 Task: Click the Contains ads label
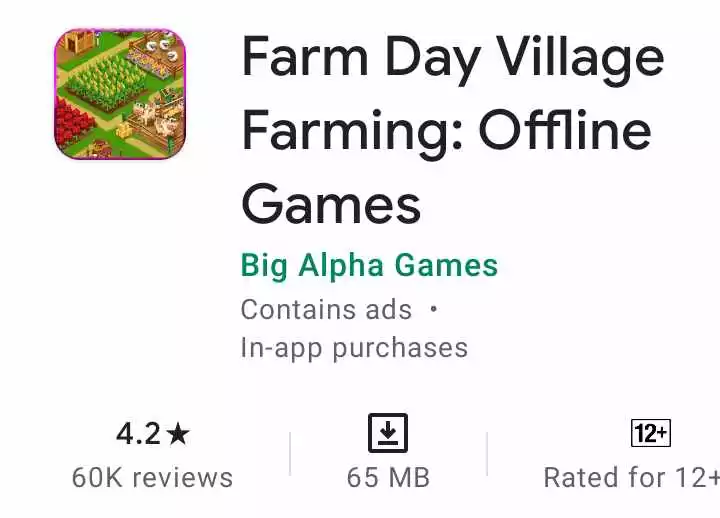click(x=326, y=310)
